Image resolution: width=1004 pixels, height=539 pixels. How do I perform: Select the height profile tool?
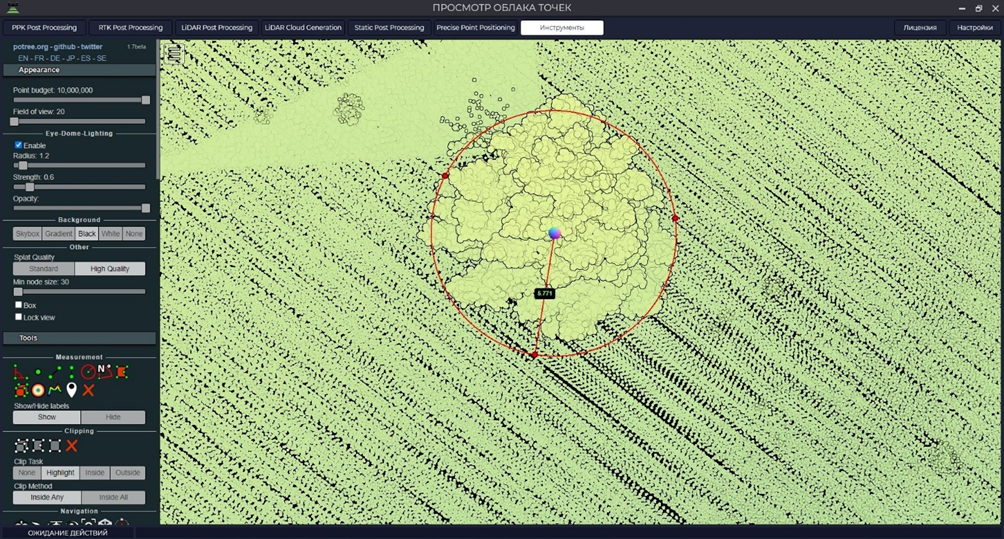pos(54,389)
